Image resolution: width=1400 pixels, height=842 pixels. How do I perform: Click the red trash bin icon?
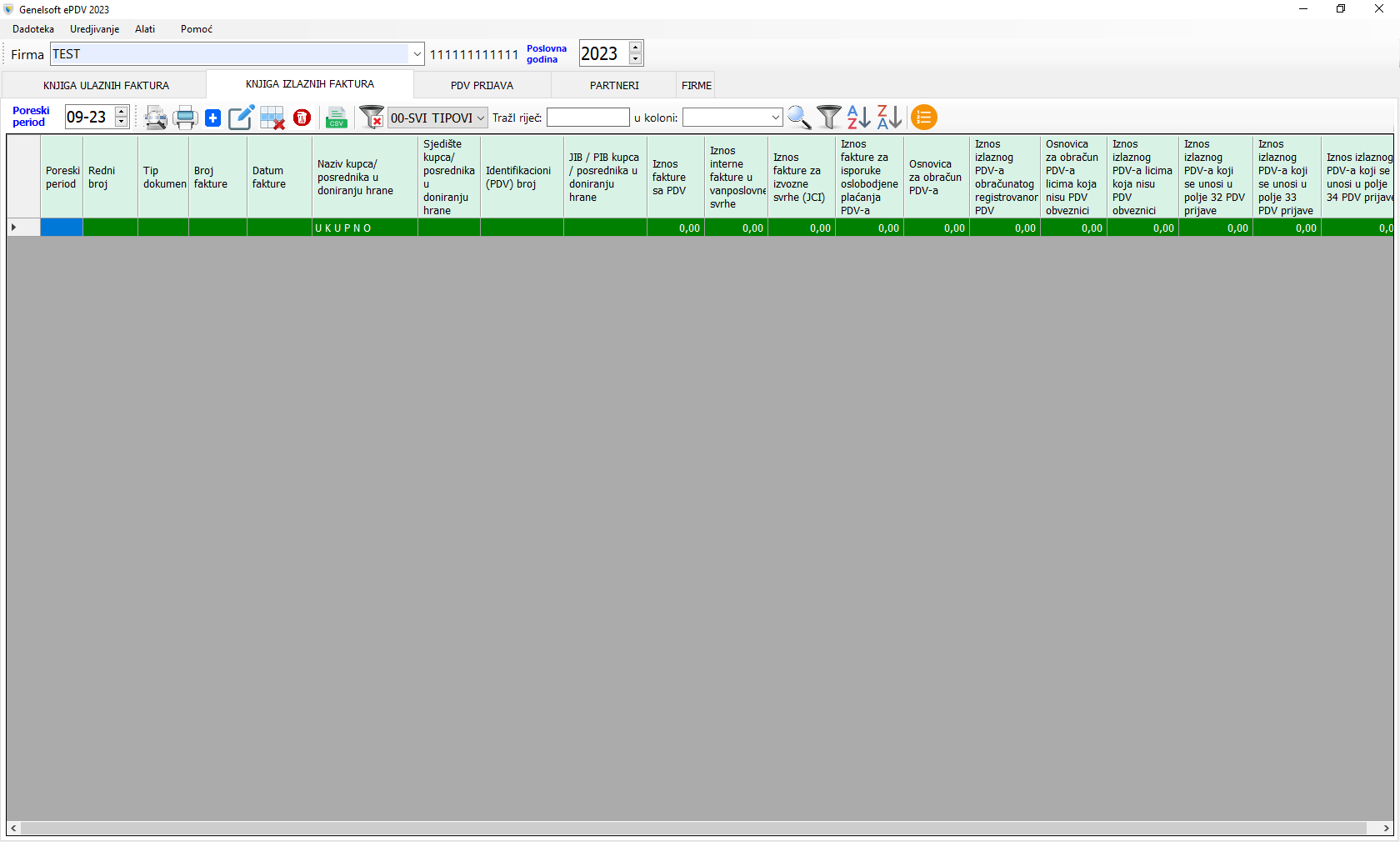pyautogui.click(x=302, y=118)
